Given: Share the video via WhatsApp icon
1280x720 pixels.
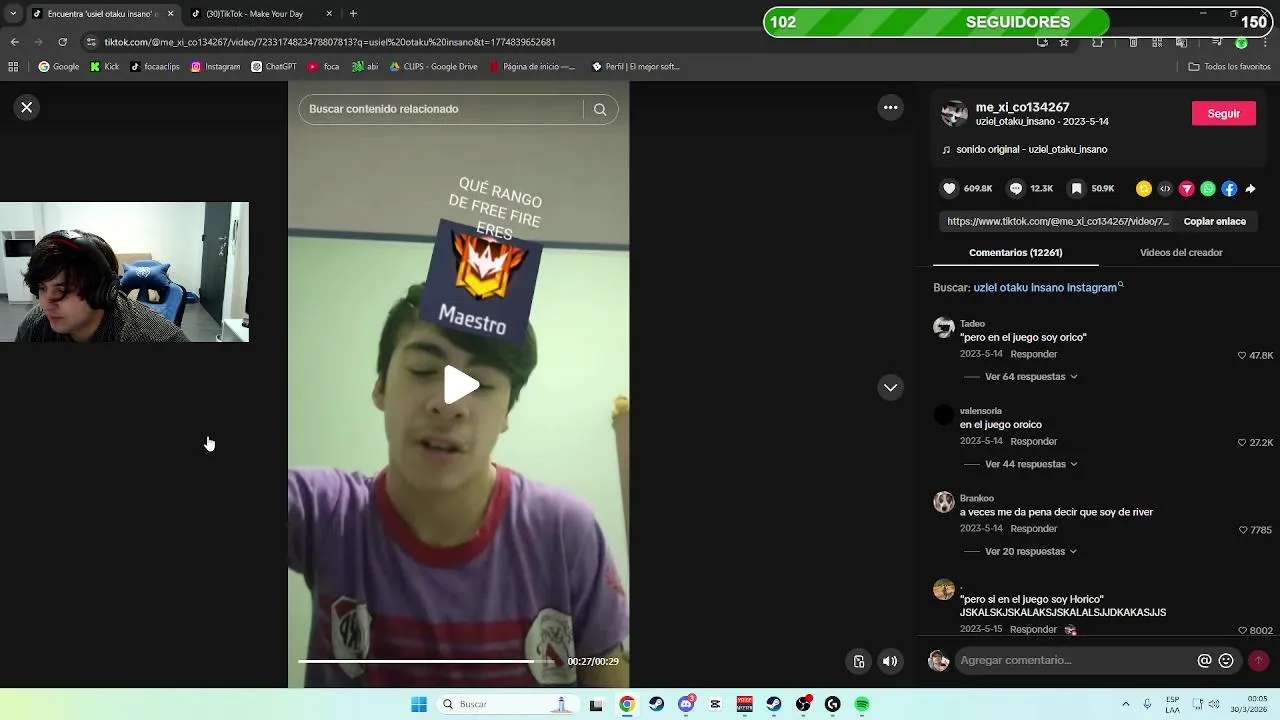Looking at the screenshot, I should (x=1208, y=188).
